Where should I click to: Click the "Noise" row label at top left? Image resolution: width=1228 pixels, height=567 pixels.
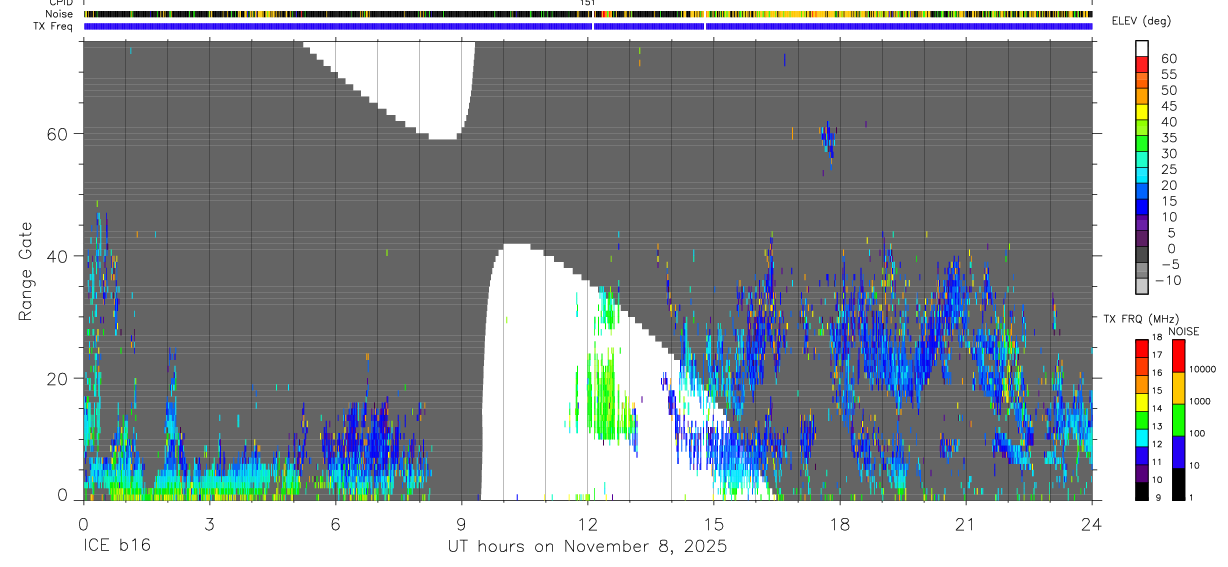coord(60,14)
